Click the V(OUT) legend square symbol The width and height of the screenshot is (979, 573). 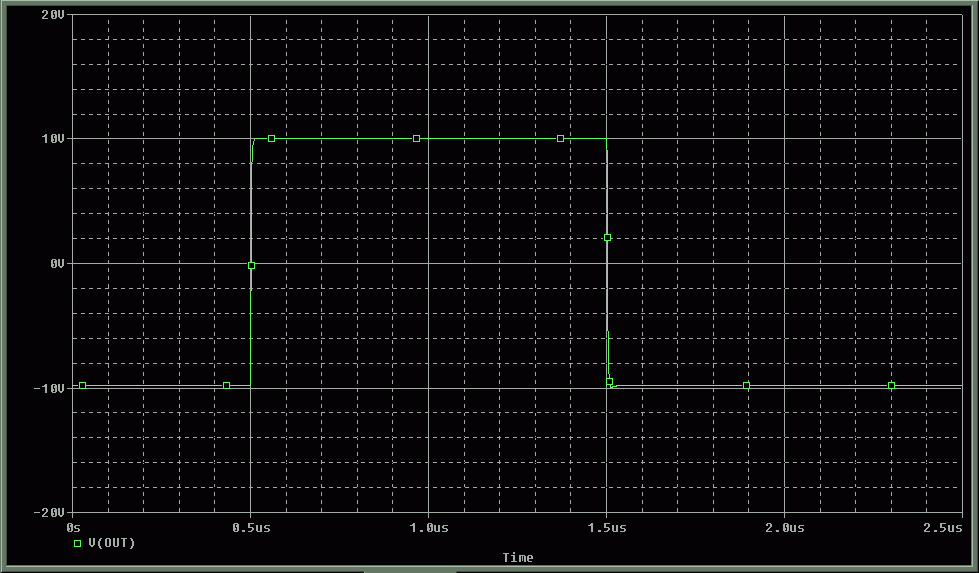coord(77,543)
